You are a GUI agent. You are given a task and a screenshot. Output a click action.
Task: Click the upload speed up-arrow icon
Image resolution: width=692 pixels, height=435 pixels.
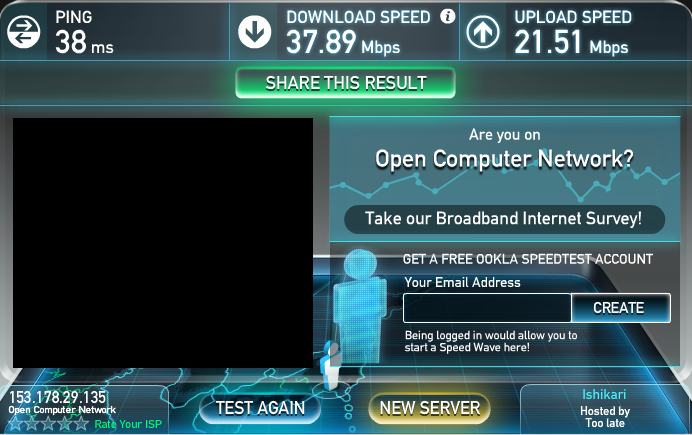pyautogui.click(x=483, y=32)
